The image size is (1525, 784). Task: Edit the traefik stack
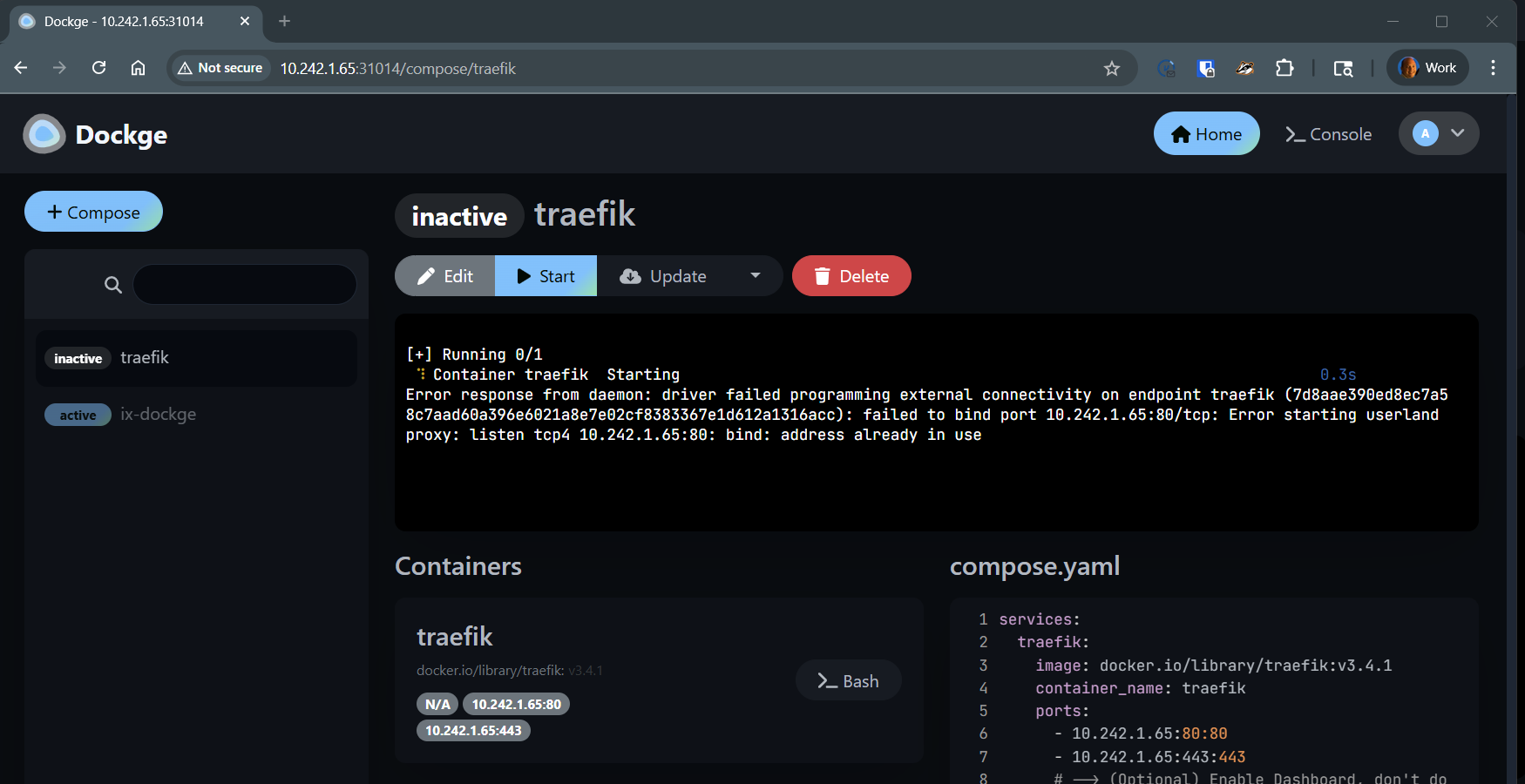445,276
